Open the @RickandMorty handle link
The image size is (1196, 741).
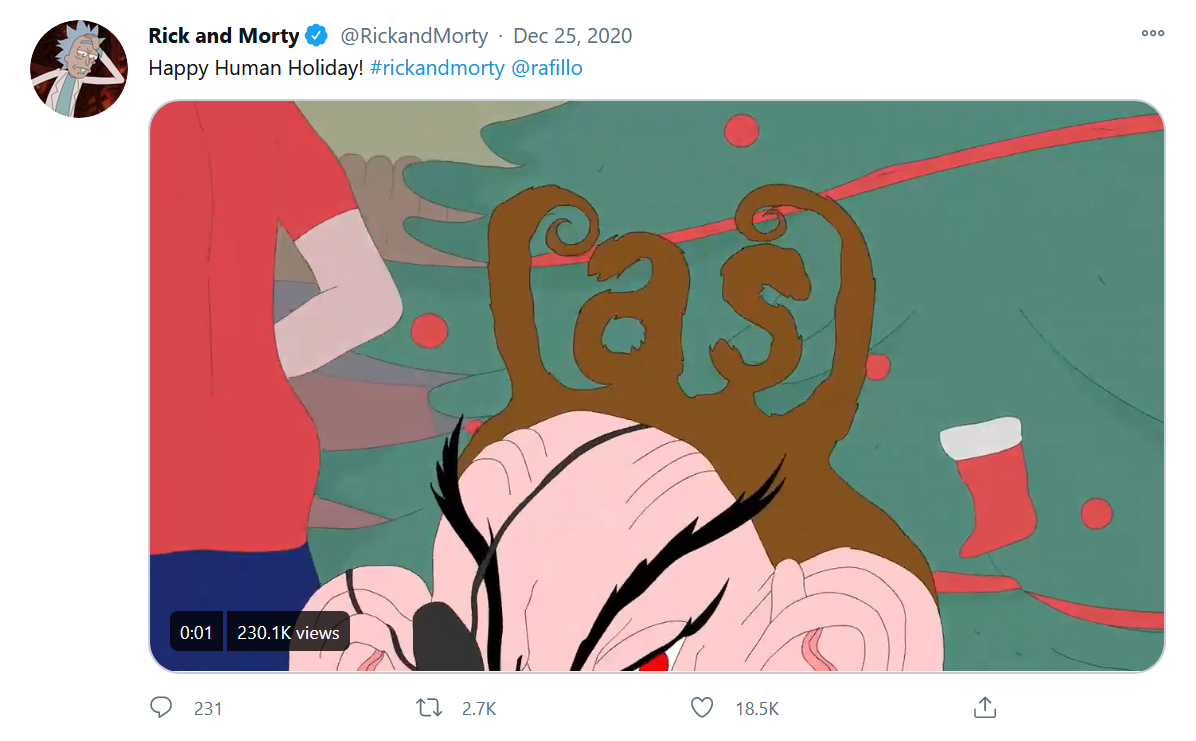click(413, 36)
